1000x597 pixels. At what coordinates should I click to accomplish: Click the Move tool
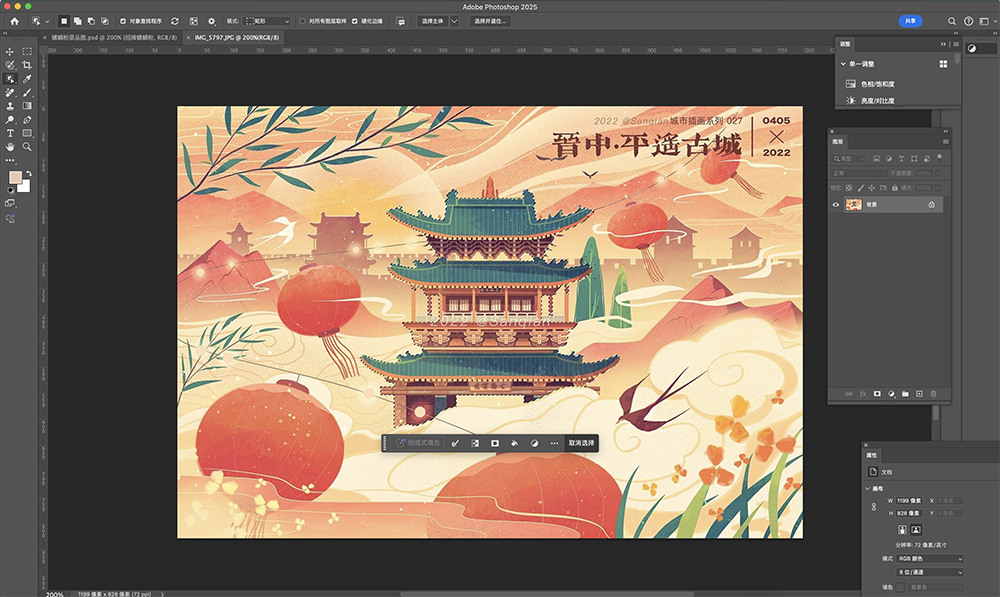click(10, 51)
